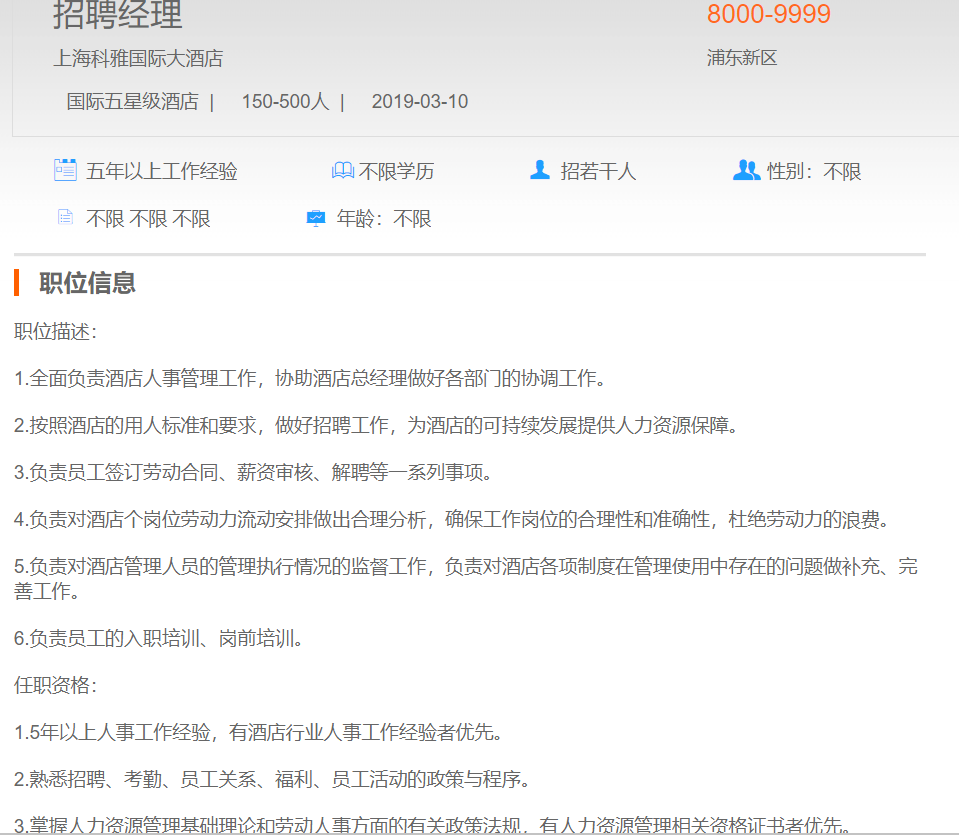The width and height of the screenshot is (959, 837).
Task: Click the document icon beside 不限 不限 不限
Action: 65,218
